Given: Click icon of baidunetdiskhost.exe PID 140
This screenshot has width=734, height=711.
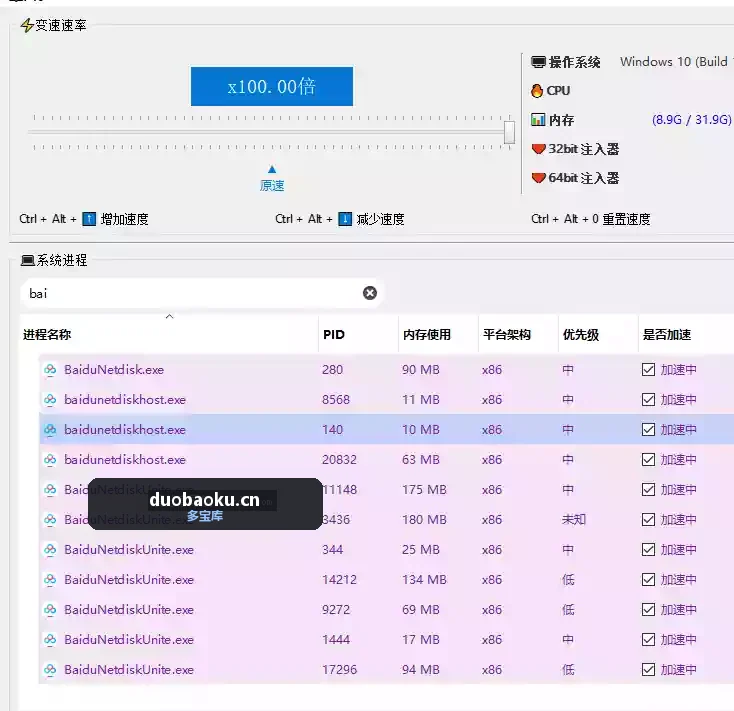Looking at the screenshot, I should [x=50, y=430].
